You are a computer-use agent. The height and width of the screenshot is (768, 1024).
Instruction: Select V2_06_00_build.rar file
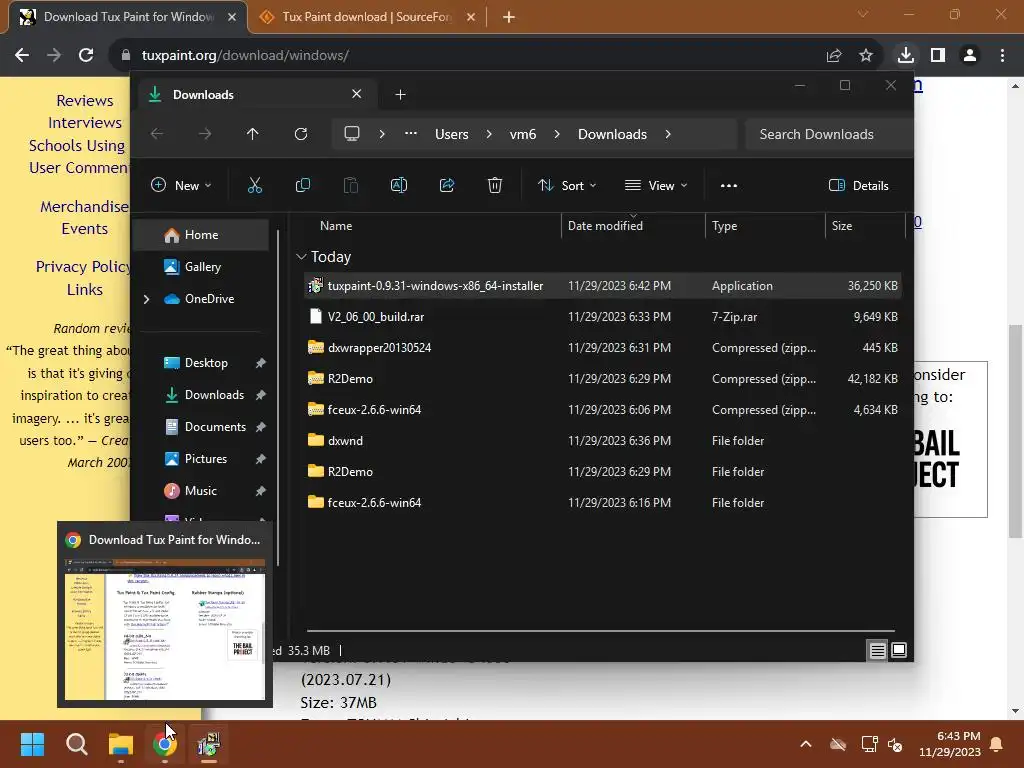tap(602, 317)
